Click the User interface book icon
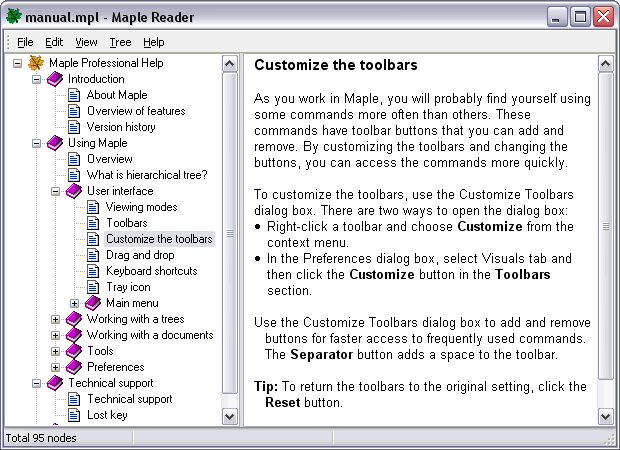This screenshot has width=620, height=450. click(74, 191)
